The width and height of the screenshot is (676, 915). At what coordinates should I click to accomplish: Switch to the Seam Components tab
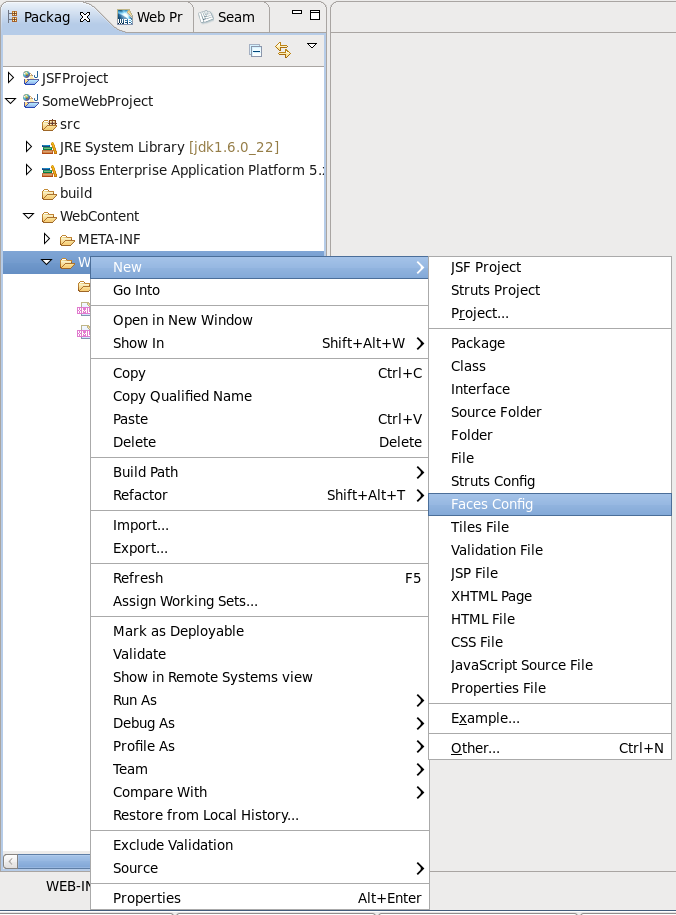tap(228, 17)
